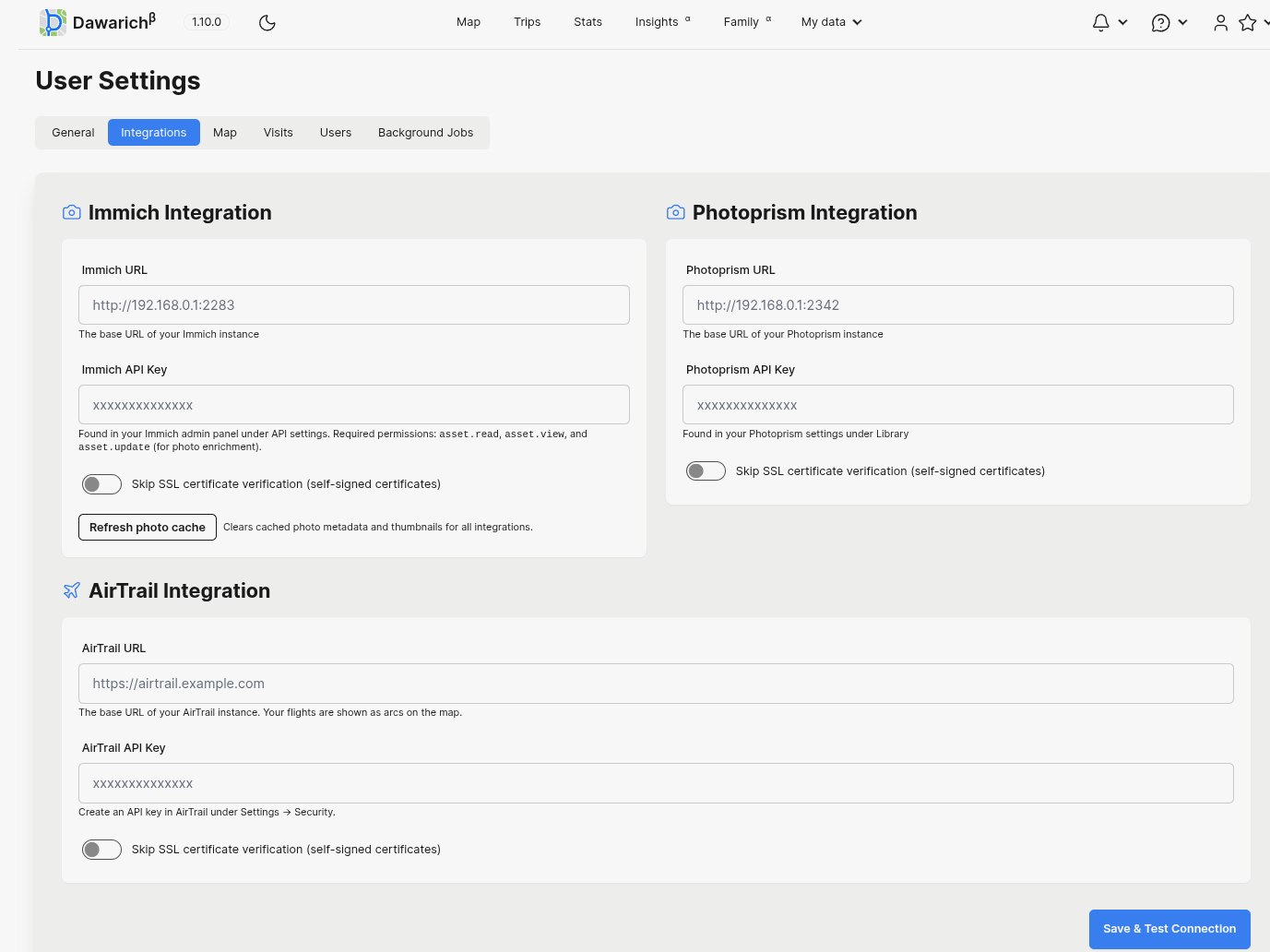Open Insights in top navigation
Screen dimensions: 1270x952
click(662, 22)
